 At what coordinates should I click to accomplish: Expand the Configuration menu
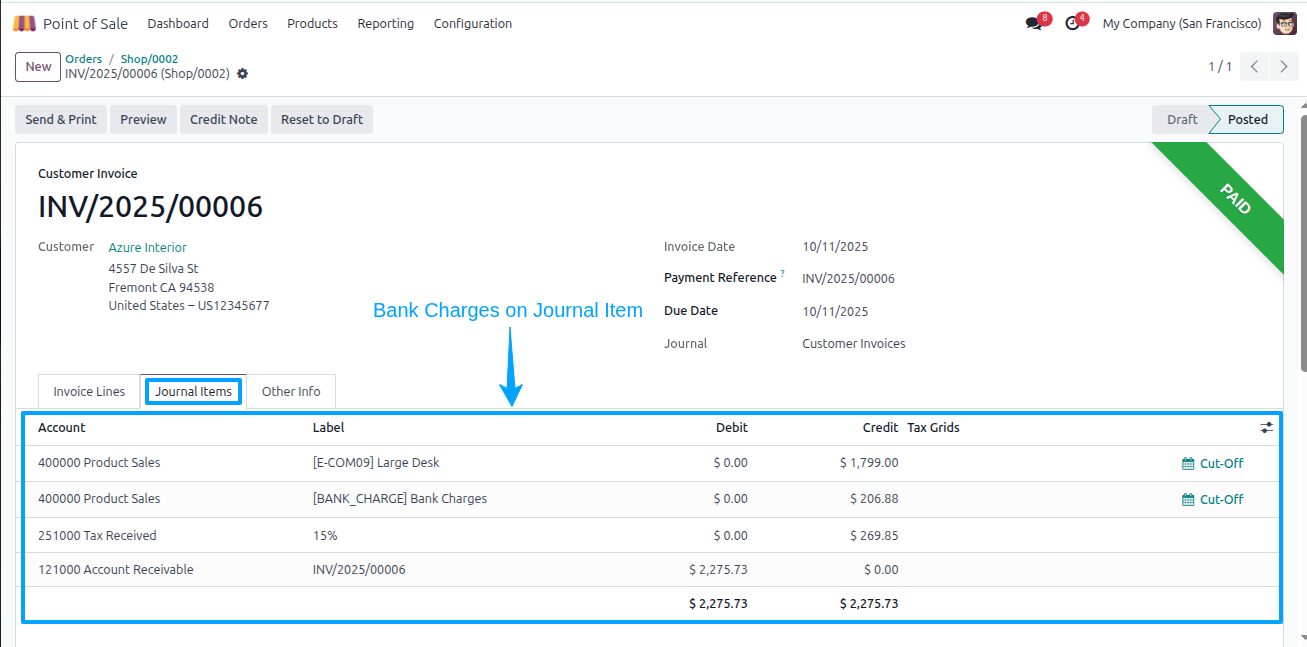(x=473, y=23)
